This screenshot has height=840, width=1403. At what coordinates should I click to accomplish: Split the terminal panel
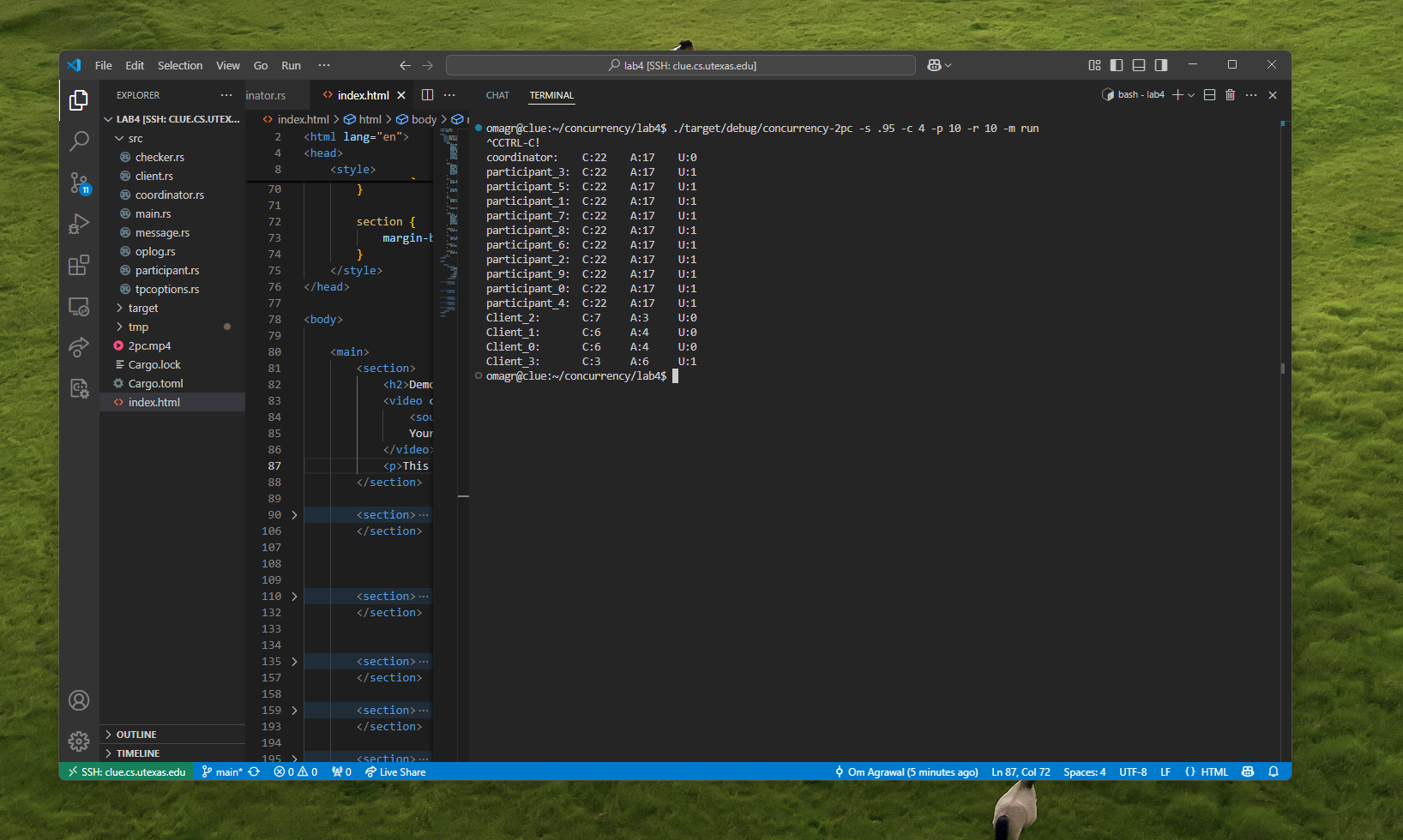pyautogui.click(x=1209, y=95)
